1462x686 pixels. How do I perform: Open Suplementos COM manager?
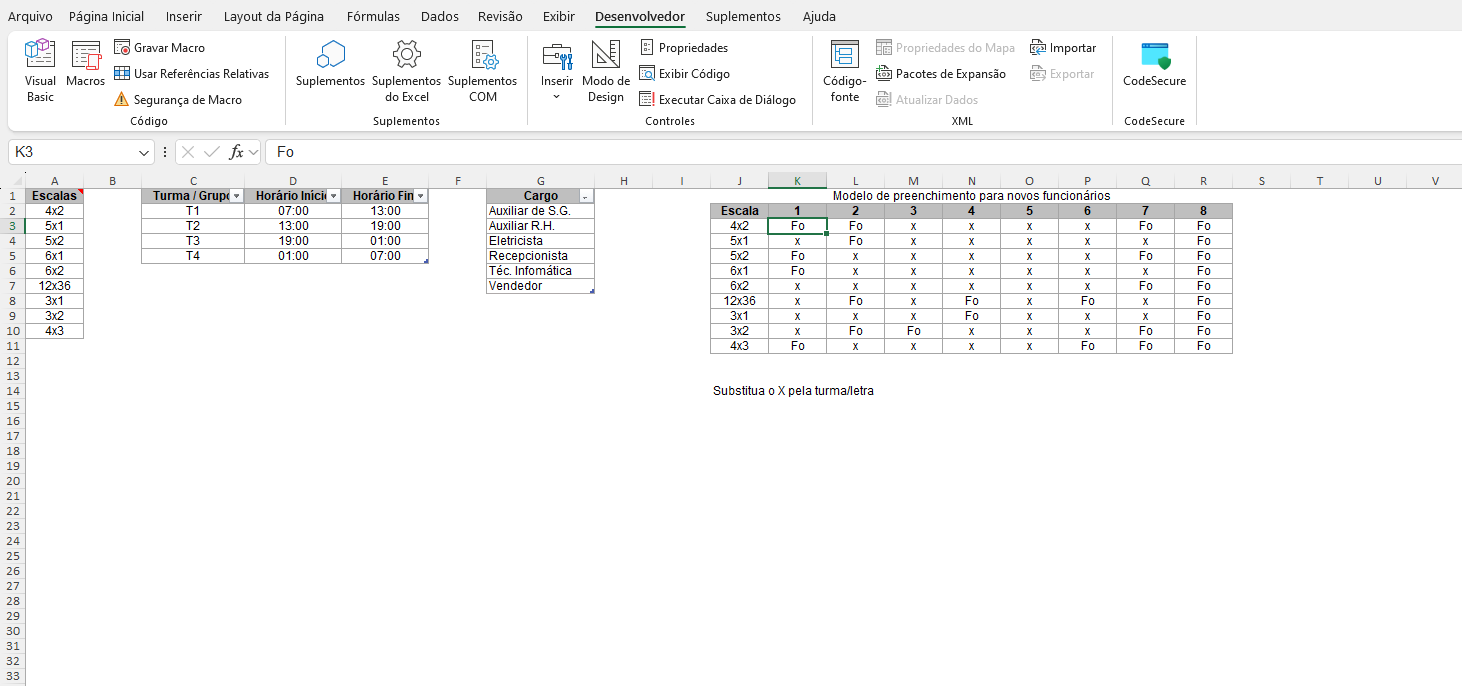coord(482,70)
